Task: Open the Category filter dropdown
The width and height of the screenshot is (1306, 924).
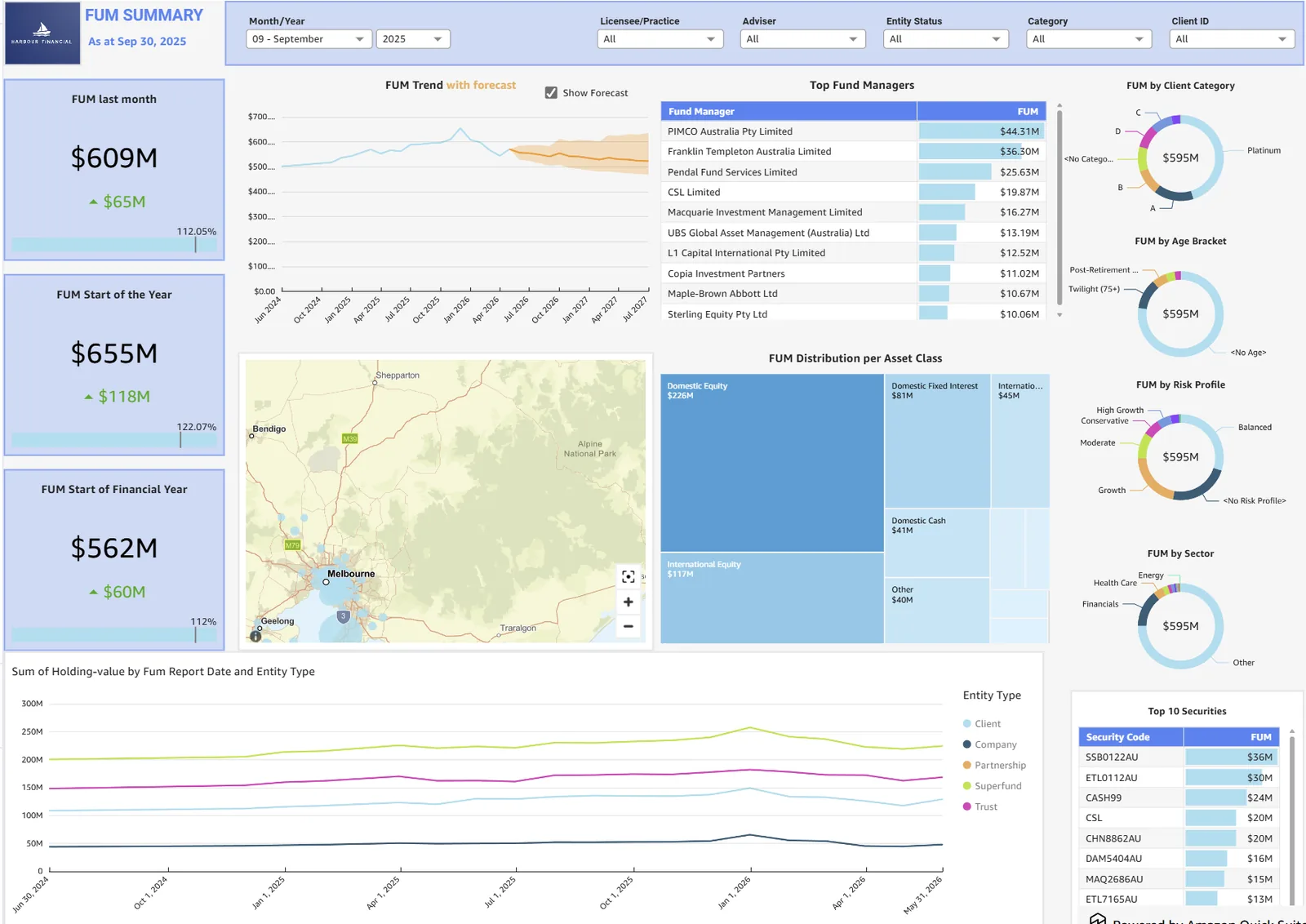Action: [x=1089, y=39]
